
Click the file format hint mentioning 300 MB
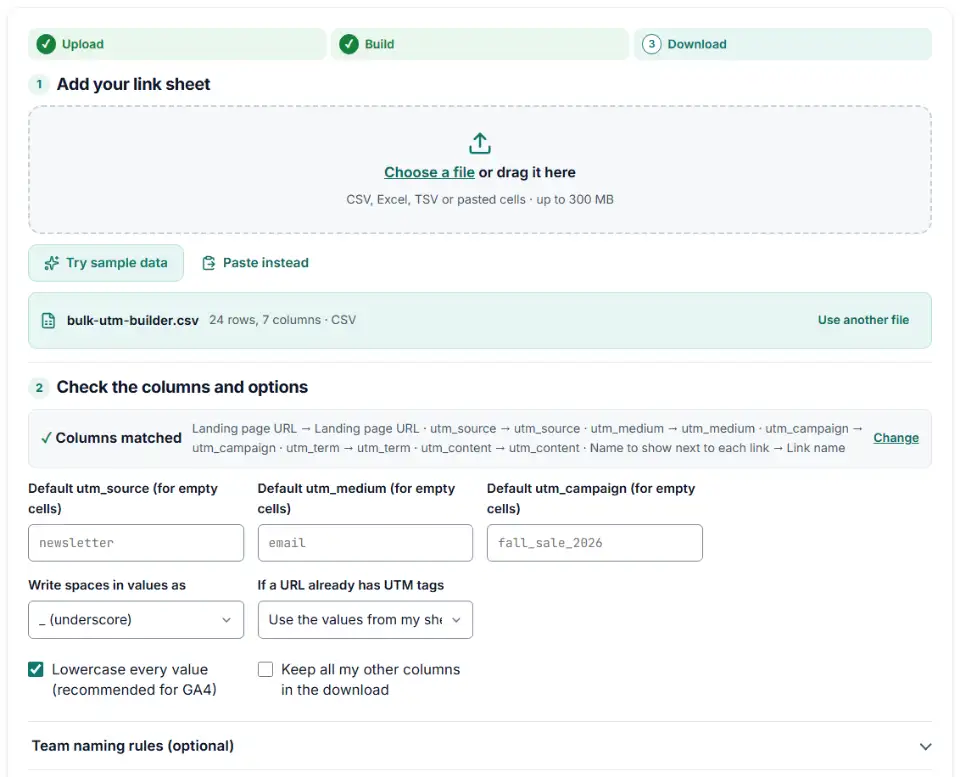coord(480,200)
